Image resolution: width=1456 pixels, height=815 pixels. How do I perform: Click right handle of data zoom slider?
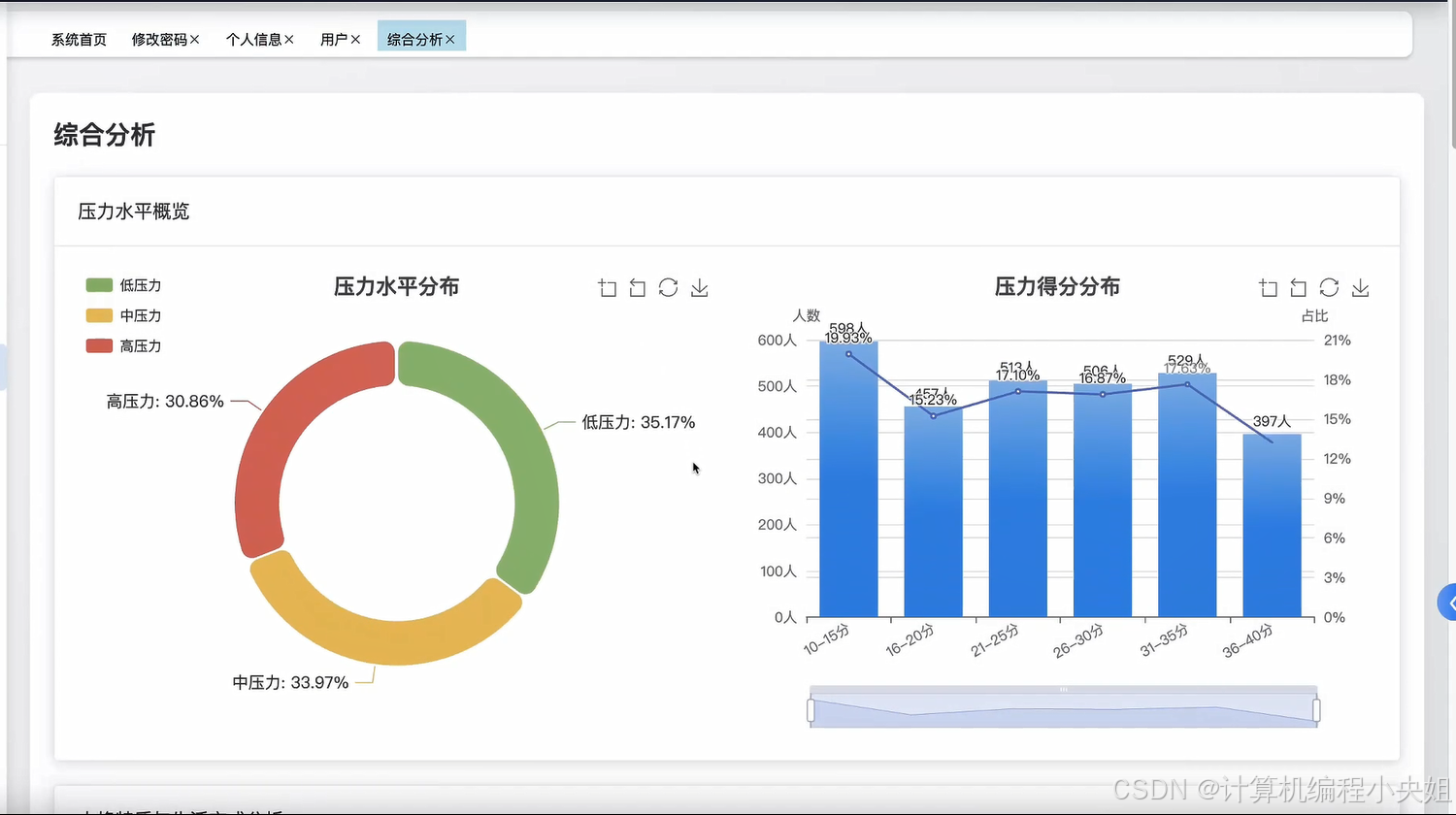(x=1316, y=711)
